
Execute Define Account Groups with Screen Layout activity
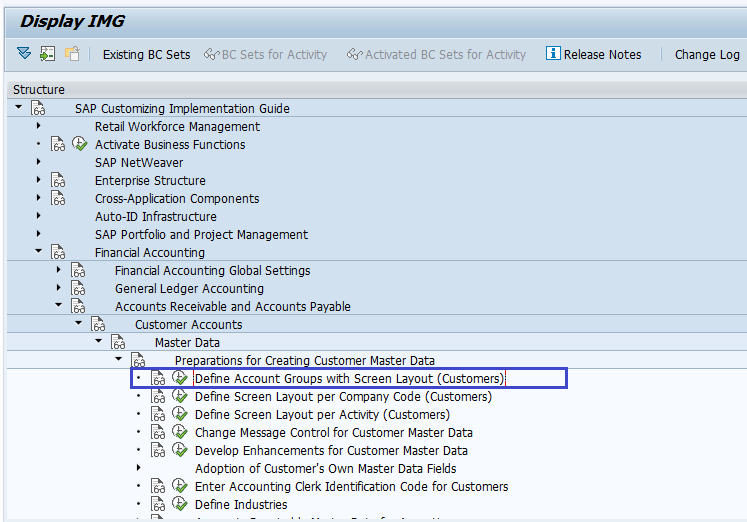[180, 378]
